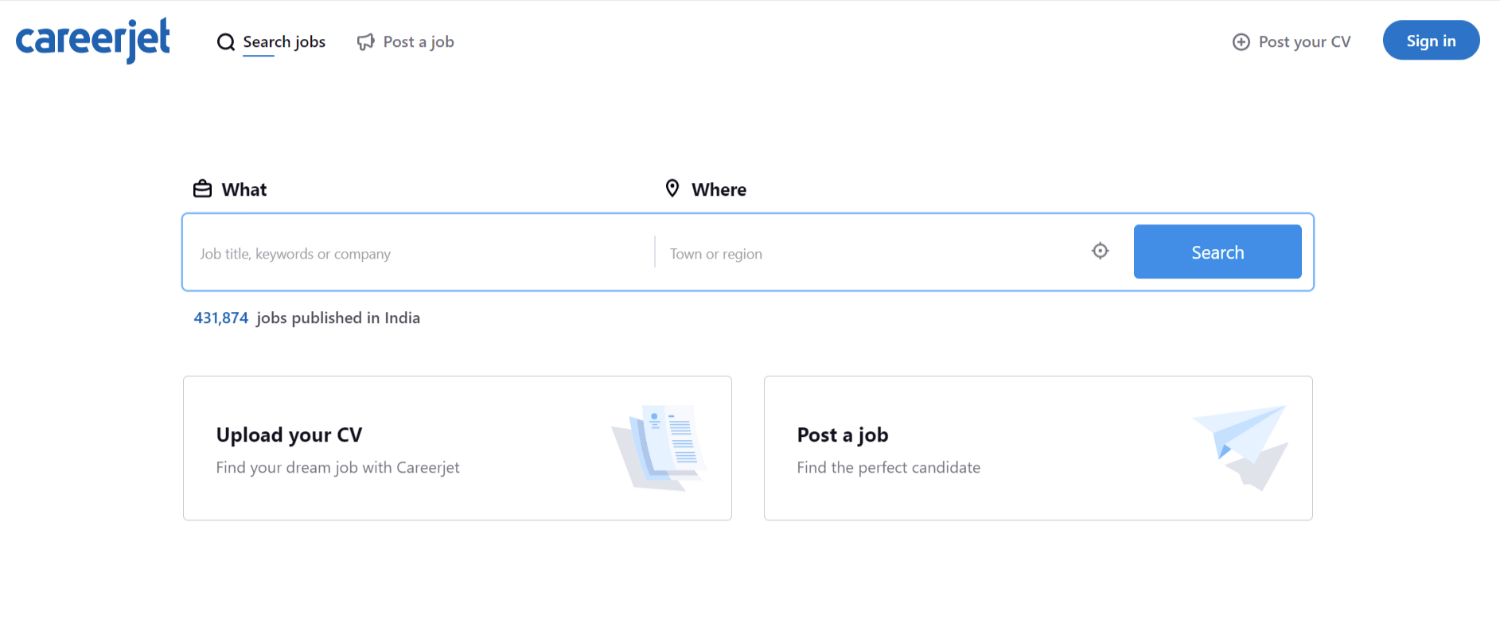This screenshot has width=1500, height=620.
Task: Click the megaphone icon next to Post a job
Action: (365, 41)
